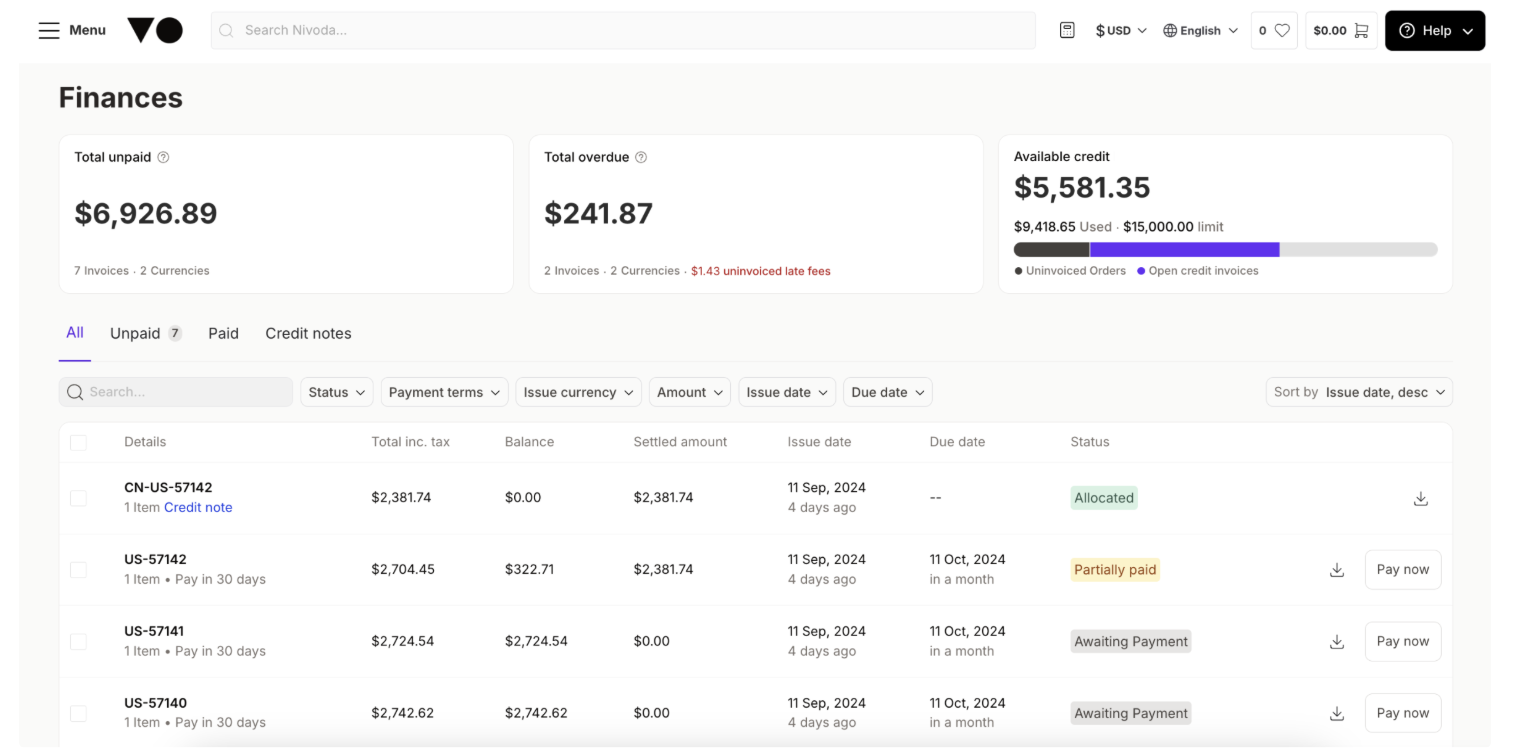The width and height of the screenshot is (1514, 756).
Task: Download the CN-US-57142 credit note
Action: coord(1420,498)
